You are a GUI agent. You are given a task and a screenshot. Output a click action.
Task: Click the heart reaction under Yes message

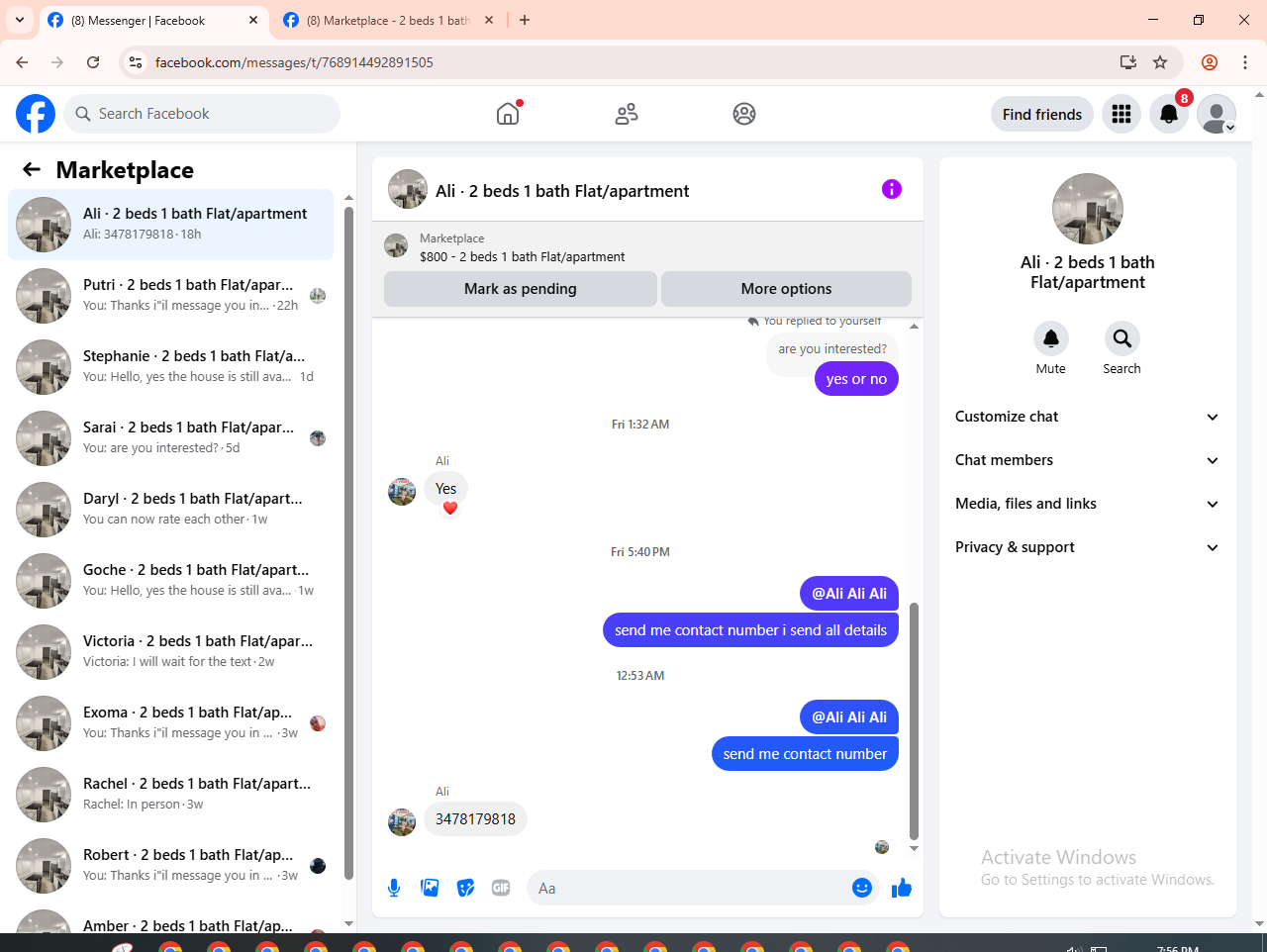tap(450, 509)
